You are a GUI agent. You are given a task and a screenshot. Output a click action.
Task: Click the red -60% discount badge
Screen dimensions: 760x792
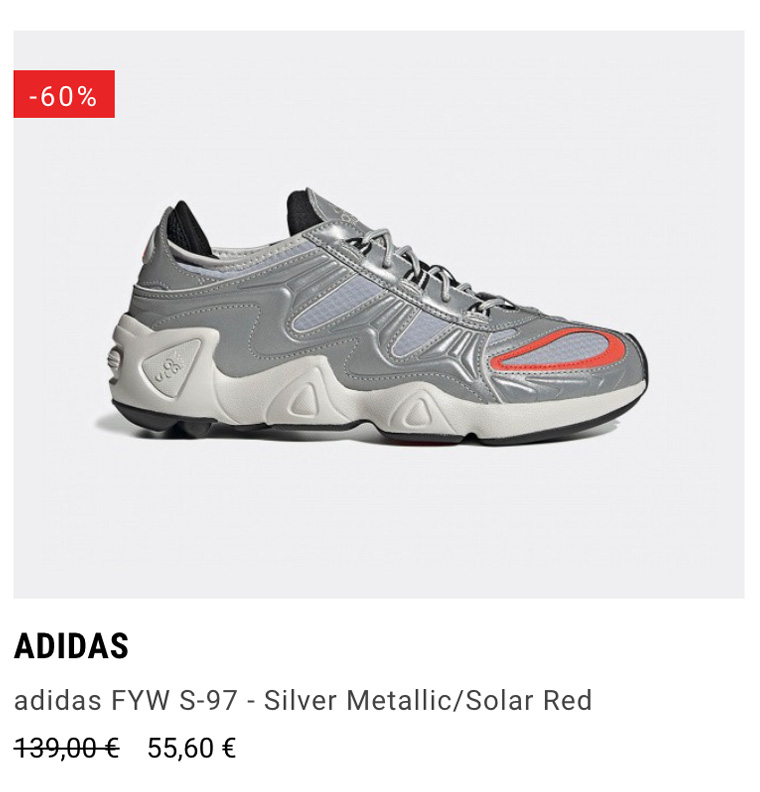64,94
